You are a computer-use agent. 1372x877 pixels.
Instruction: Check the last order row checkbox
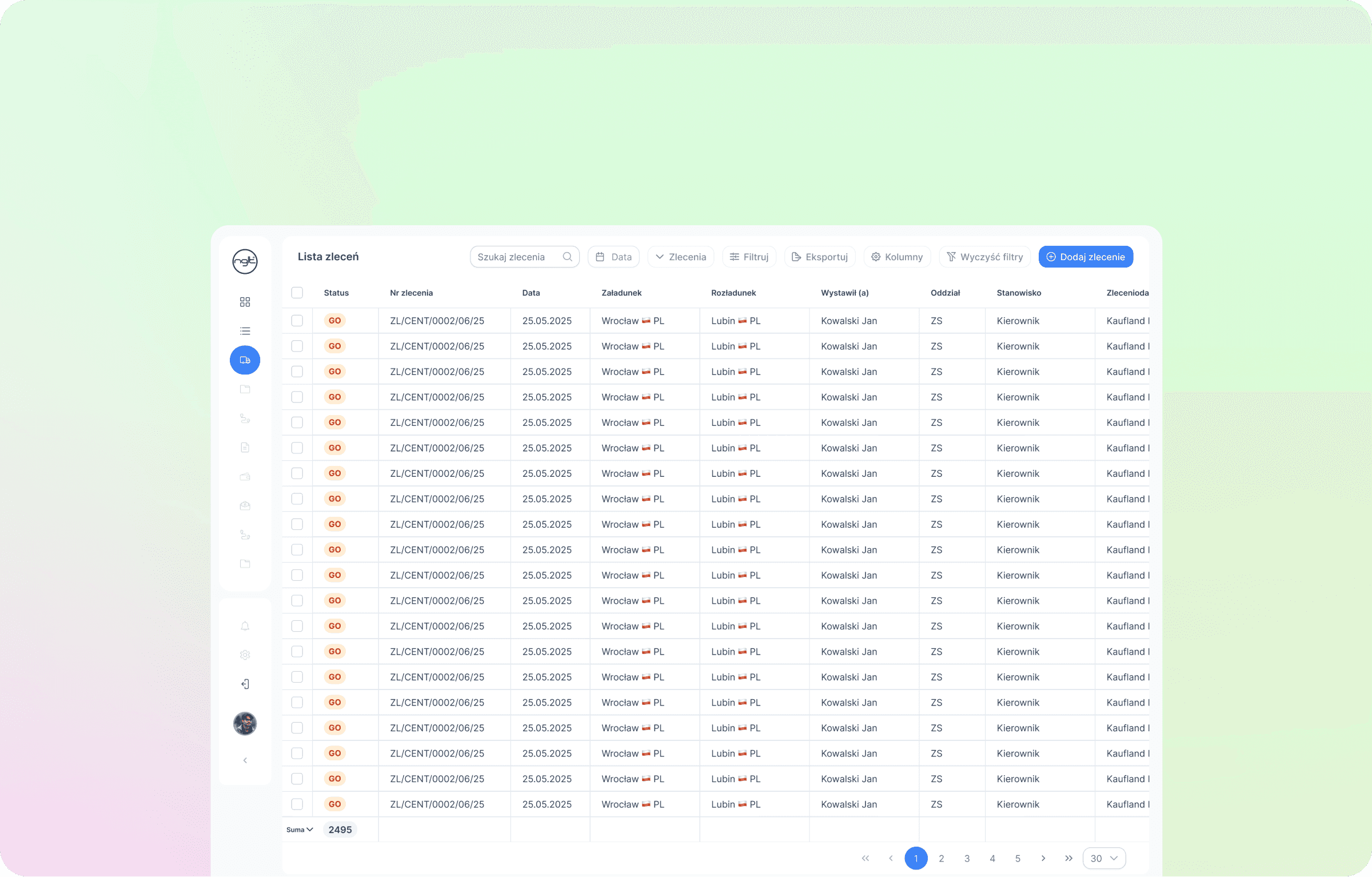pos(297,804)
